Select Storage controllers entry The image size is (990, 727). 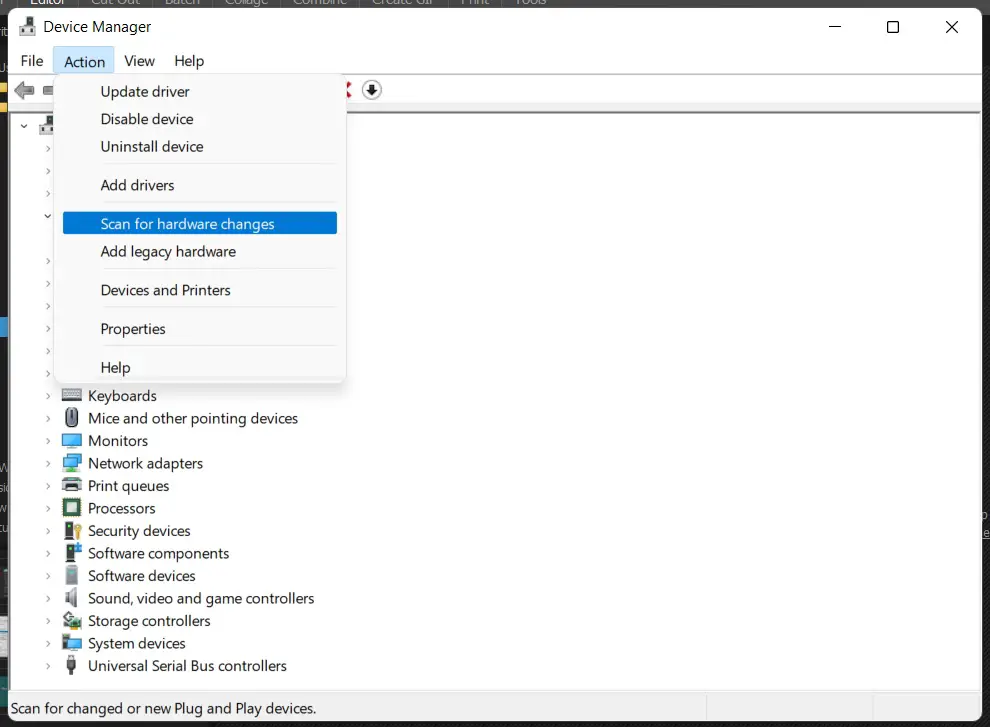pyautogui.click(x=149, y=621)
